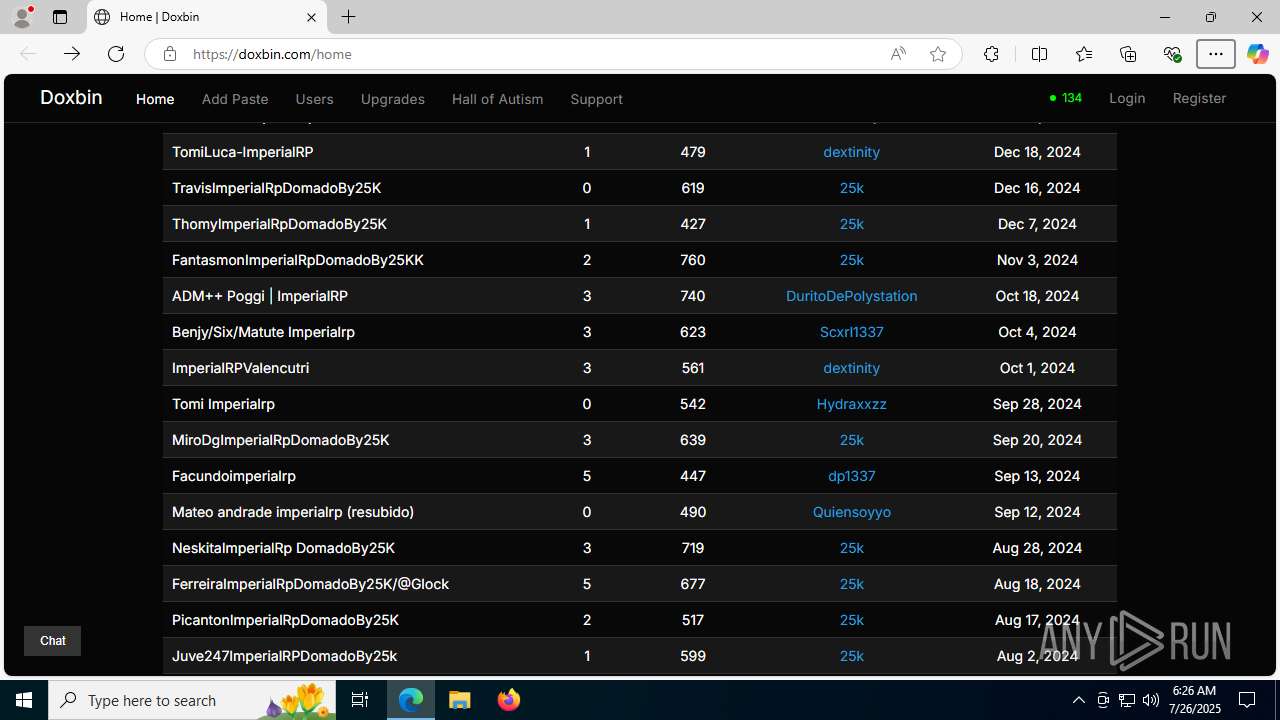This screenshot has height=720, width=1280.
Task: Open the Add Paste page
Action: tap(235, 99)
